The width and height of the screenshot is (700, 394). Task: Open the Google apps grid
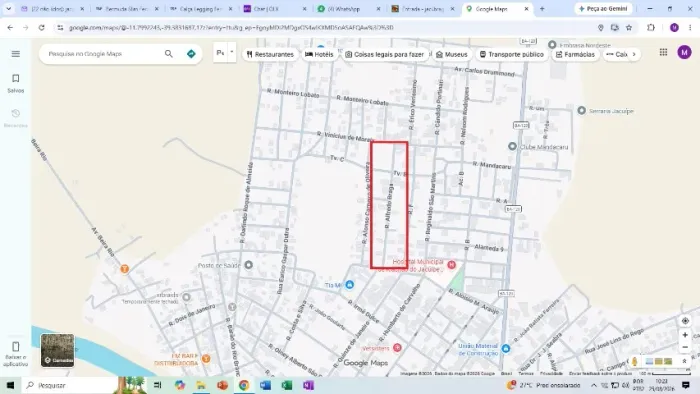[x=663, y=52]
